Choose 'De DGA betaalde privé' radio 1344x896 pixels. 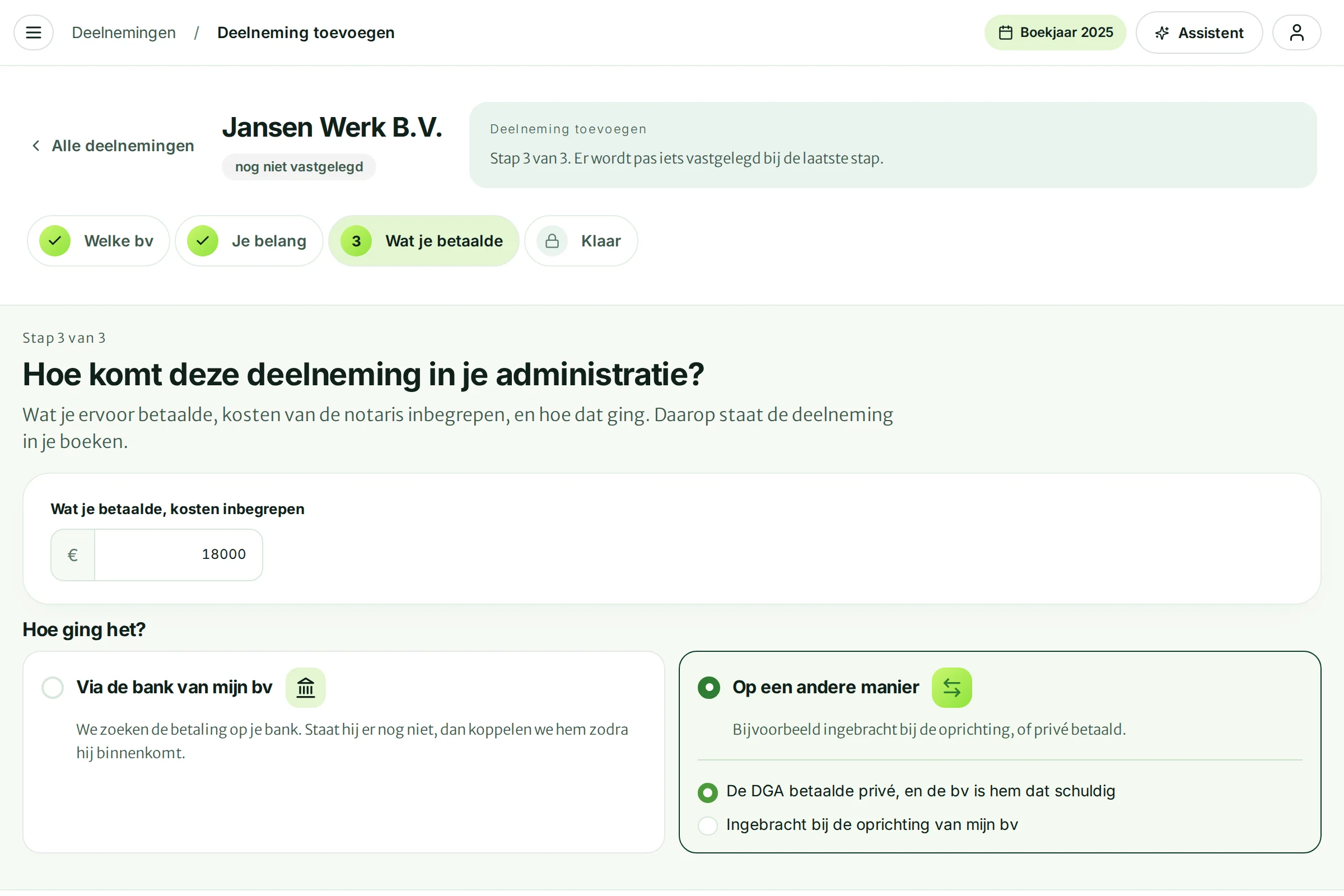pyautogui.click(x=707, y=792)
